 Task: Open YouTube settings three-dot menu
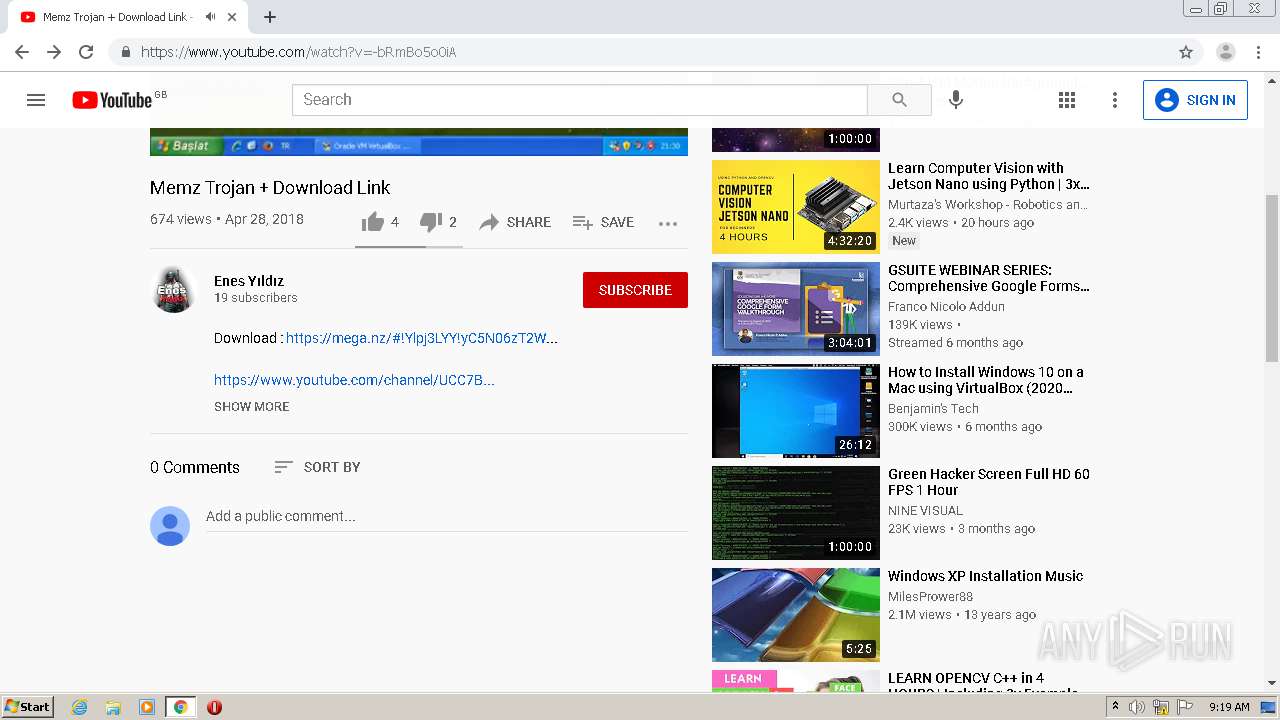[x=1115, y=100]
